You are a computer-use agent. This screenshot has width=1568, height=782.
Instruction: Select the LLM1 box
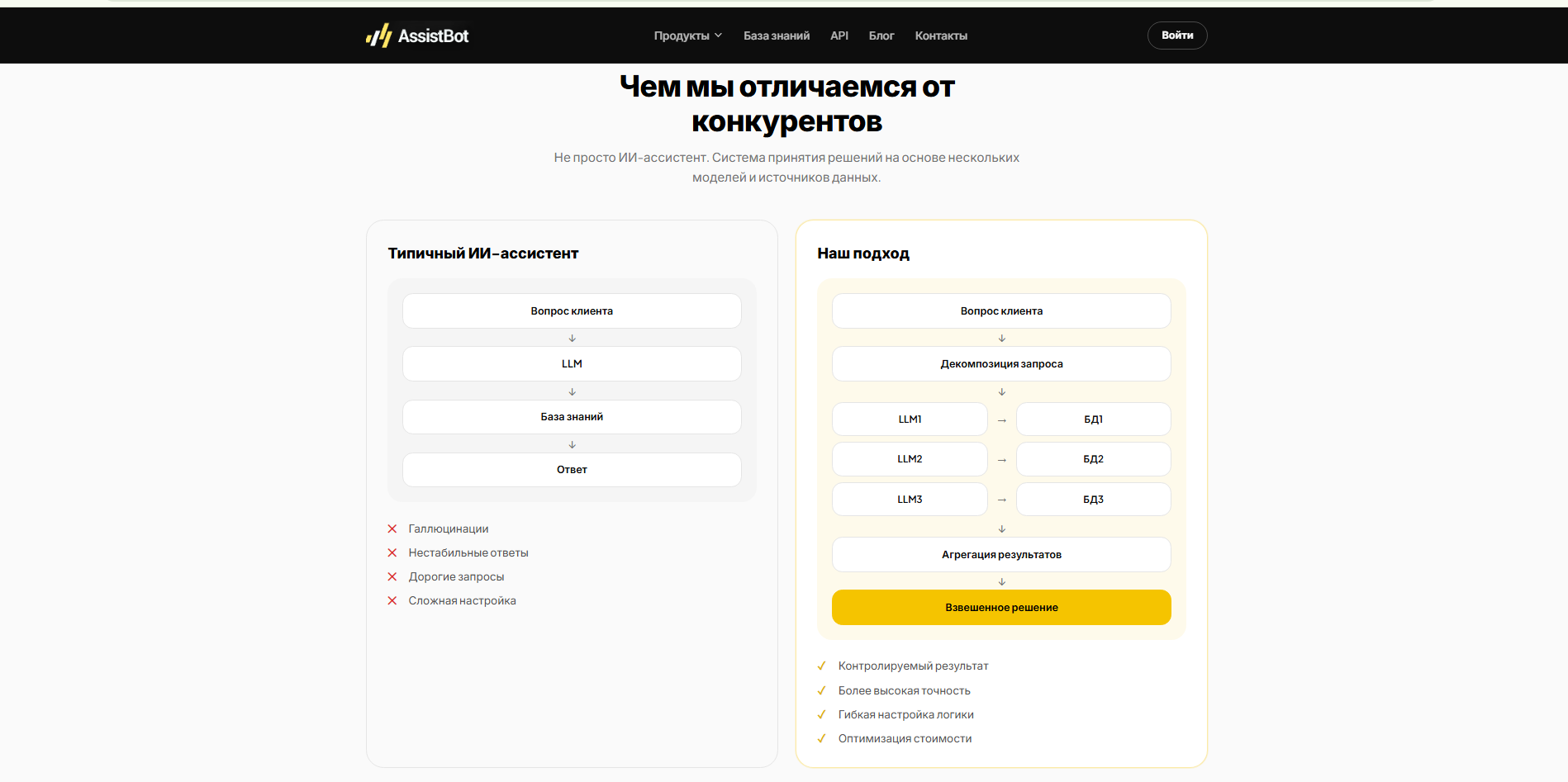coord(910,419)
